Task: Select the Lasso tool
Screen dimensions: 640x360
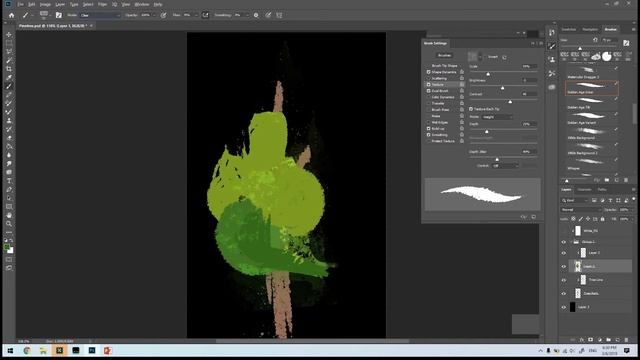Action: (9, 52)
